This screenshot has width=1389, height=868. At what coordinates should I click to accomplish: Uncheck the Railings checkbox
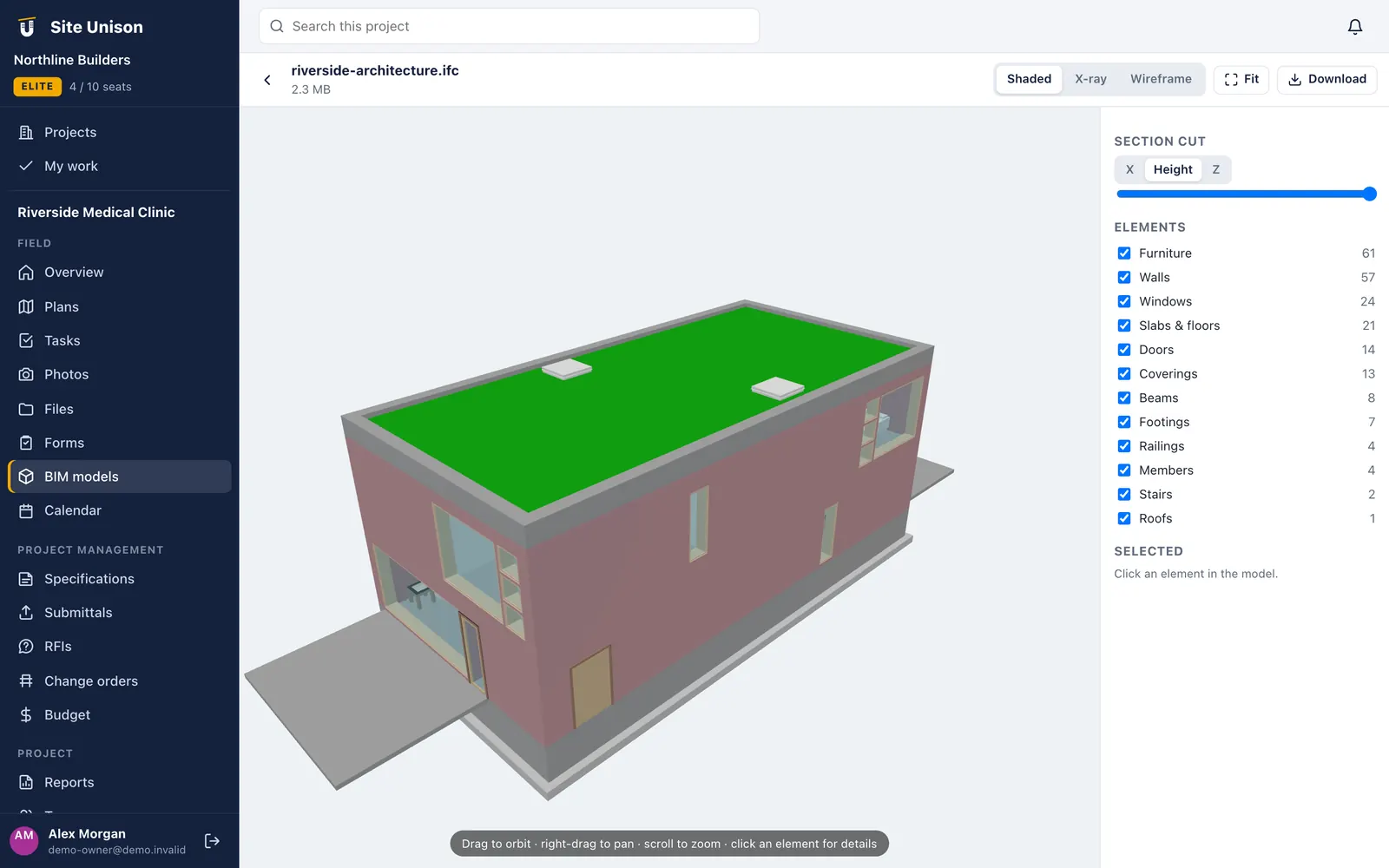[1124, 446]
